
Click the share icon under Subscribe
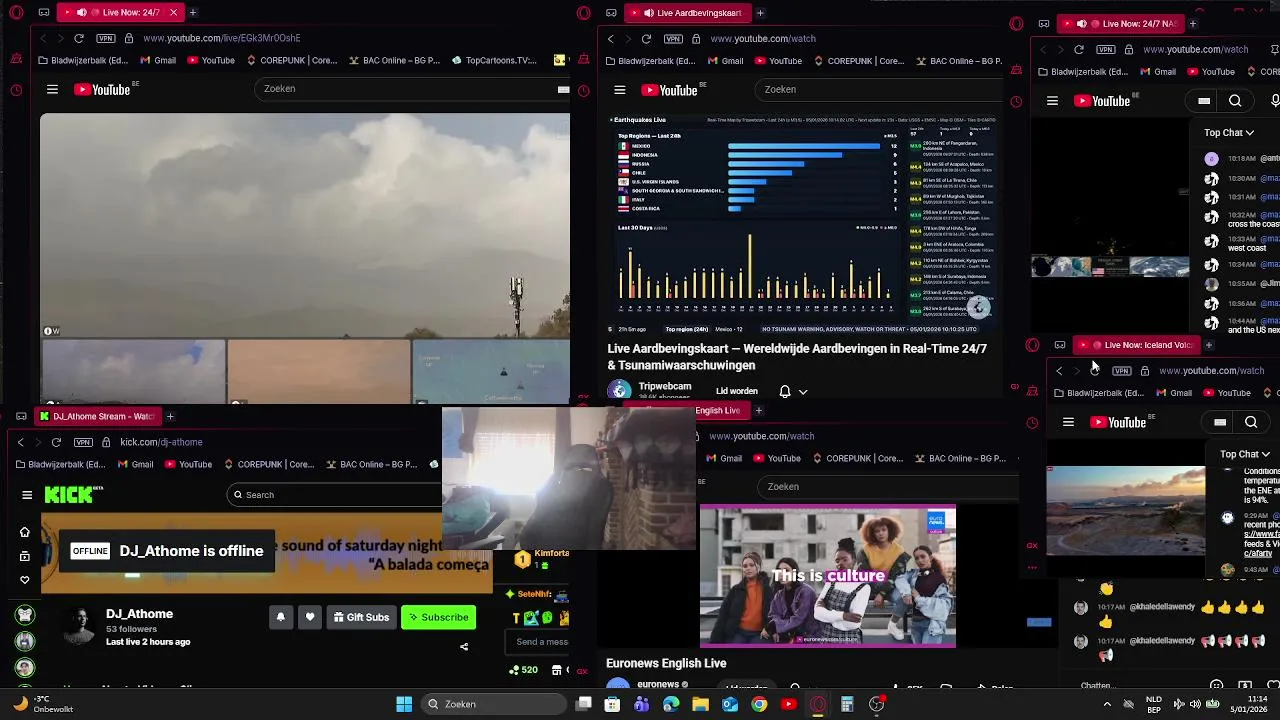click(x=464, y=647)
